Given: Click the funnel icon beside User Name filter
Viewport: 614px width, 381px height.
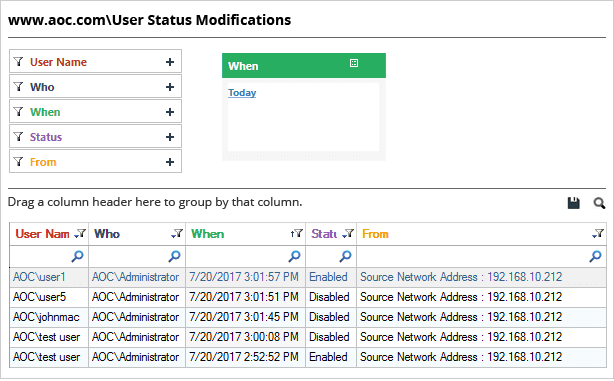Looking at the screenshot, I should (x=18, y=61).
